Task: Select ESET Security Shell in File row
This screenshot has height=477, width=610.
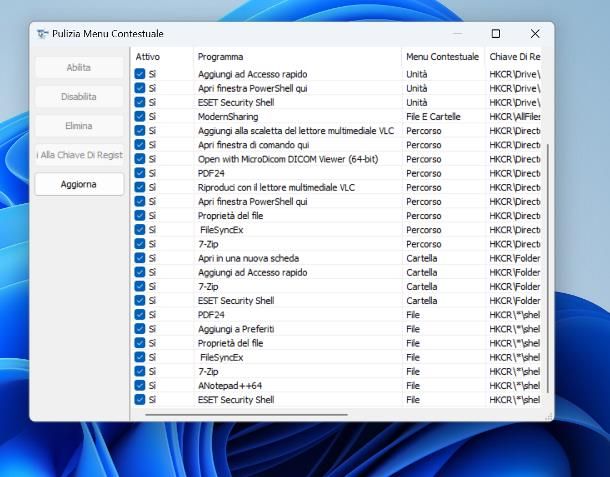Action: (236, 400)
